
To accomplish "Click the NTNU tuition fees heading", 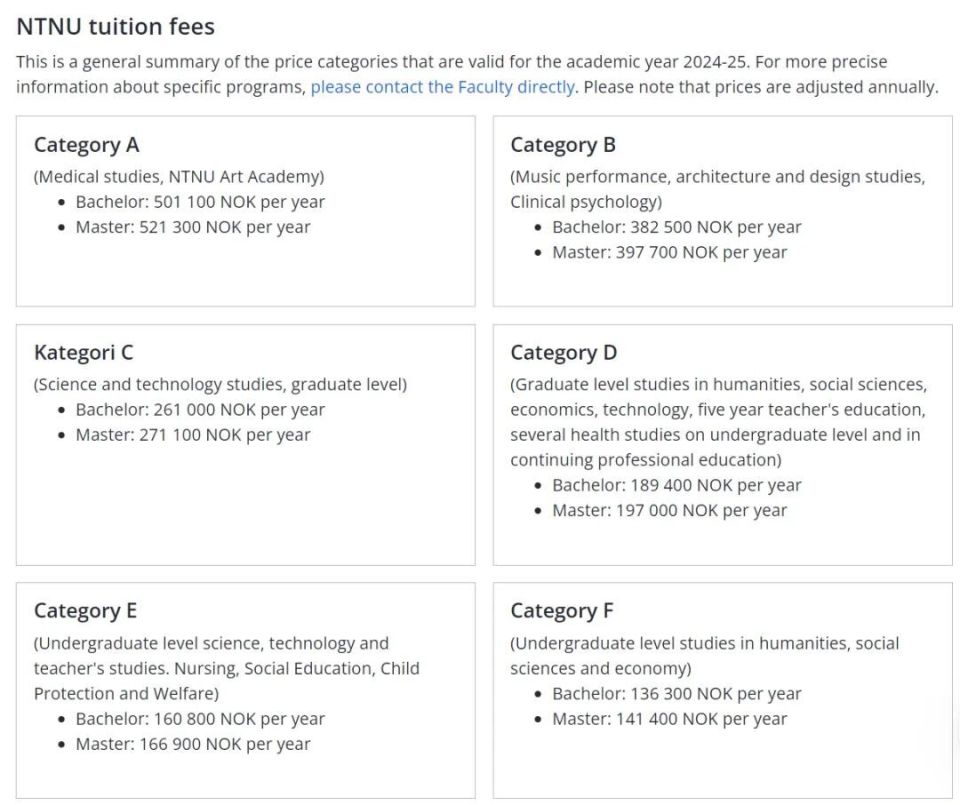I will (116, 27).
